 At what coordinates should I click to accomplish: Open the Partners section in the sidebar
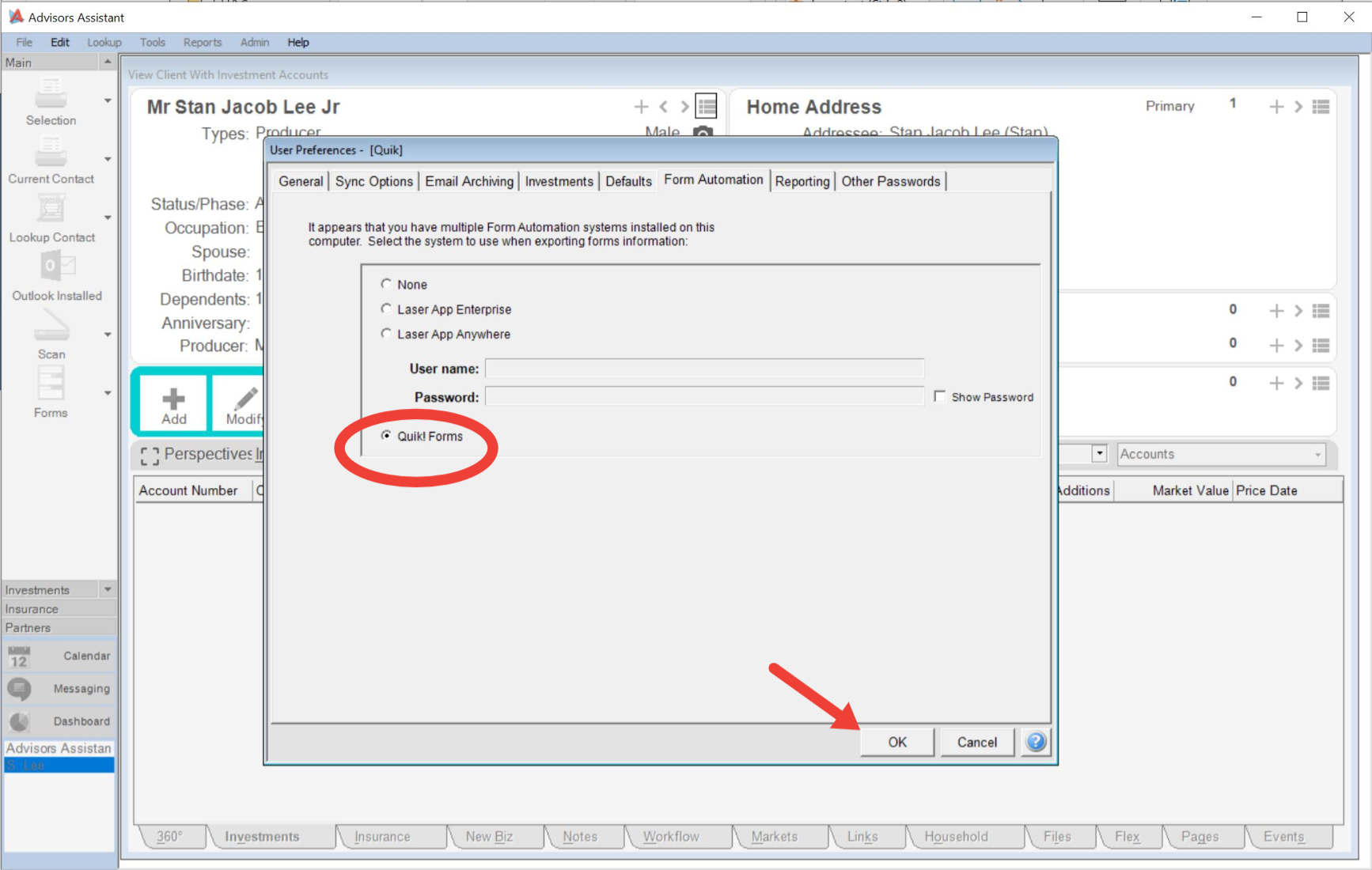coord(59,628)
